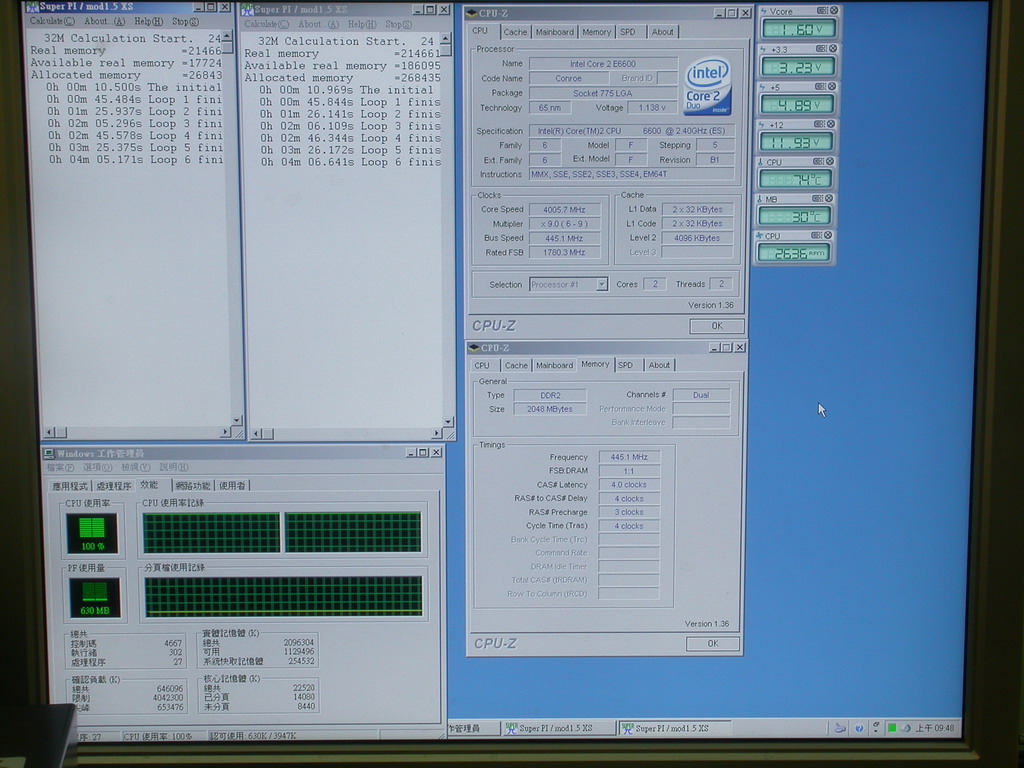Activate Task Manager taskbar button
The height and width of the screenshot is (768, 1024).
tap(472, 728)
